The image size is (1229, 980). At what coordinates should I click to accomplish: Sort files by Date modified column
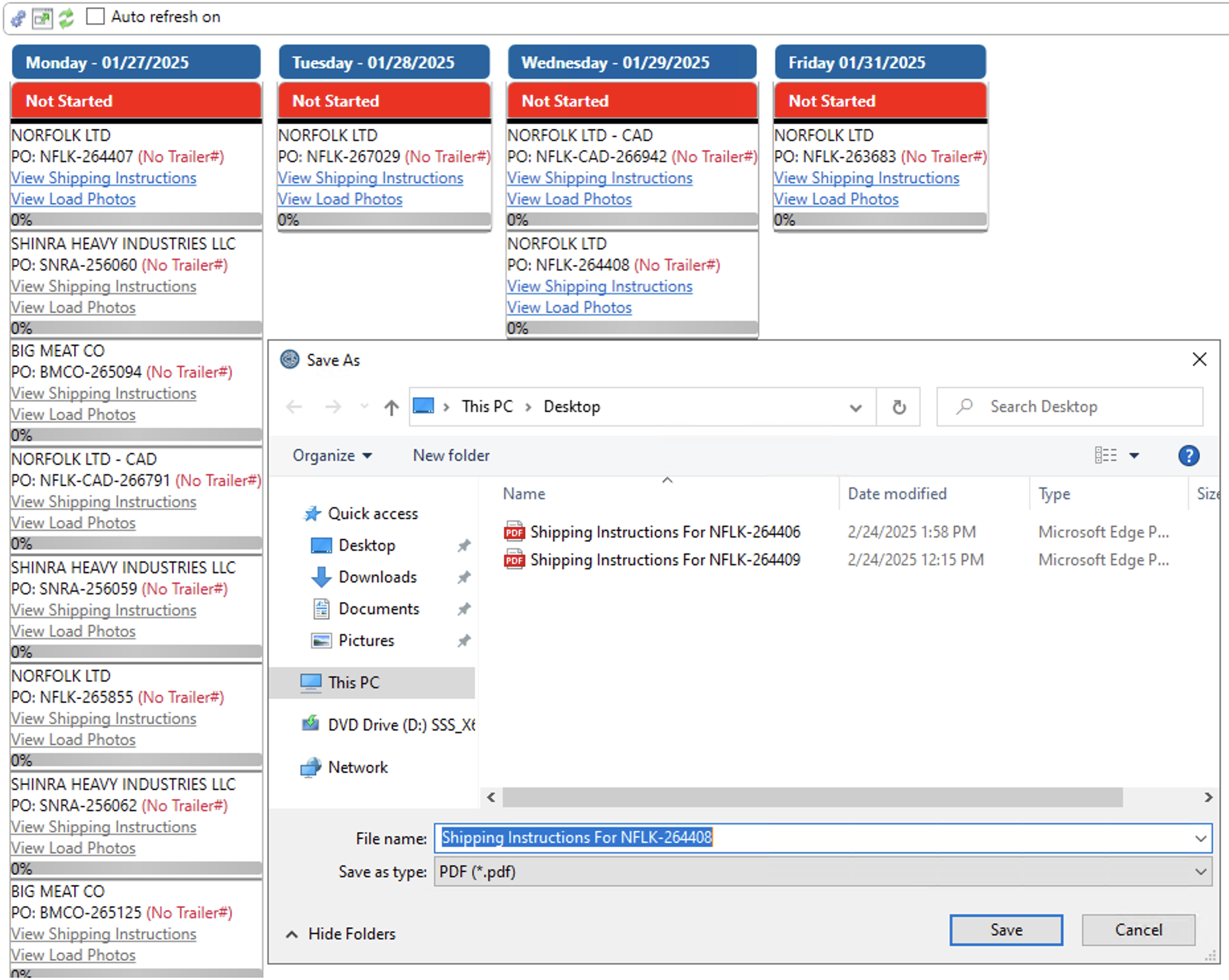pos(897,494)
